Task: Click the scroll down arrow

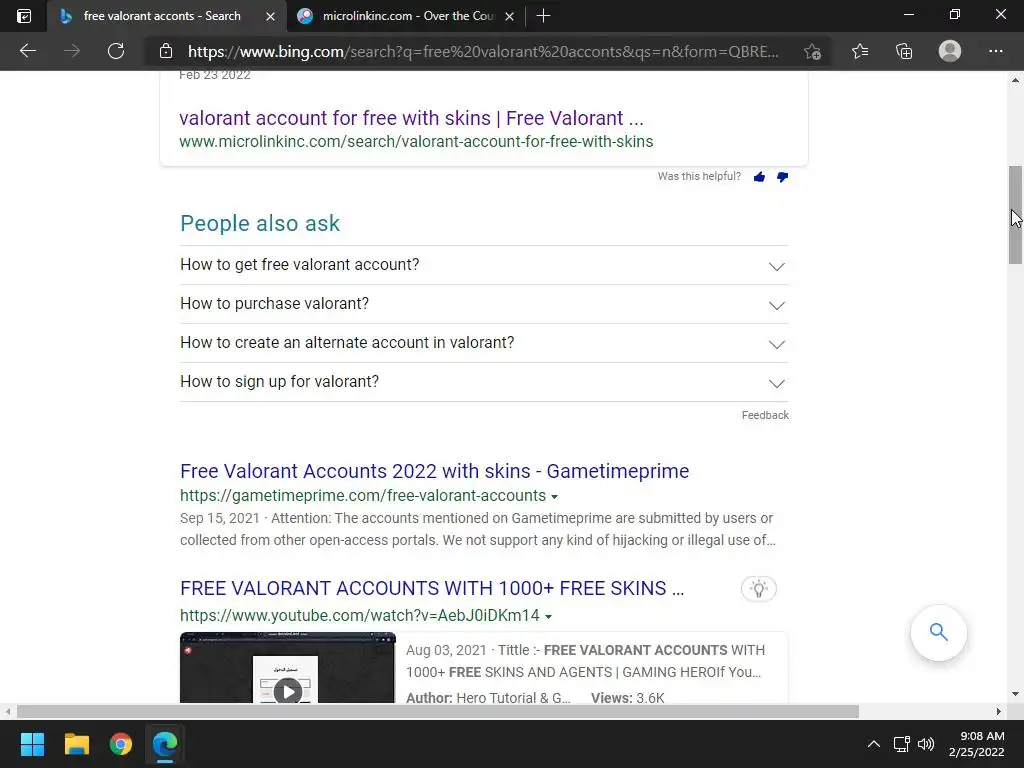Action: pos(1015,694)
